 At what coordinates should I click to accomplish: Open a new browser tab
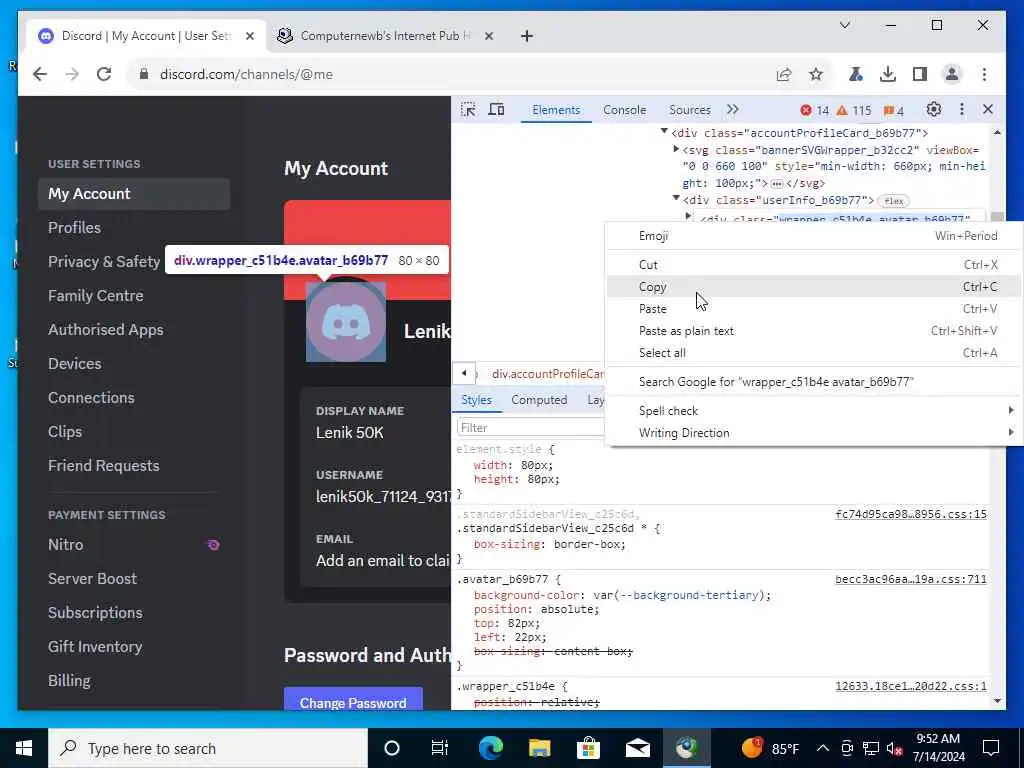point(526,36)
